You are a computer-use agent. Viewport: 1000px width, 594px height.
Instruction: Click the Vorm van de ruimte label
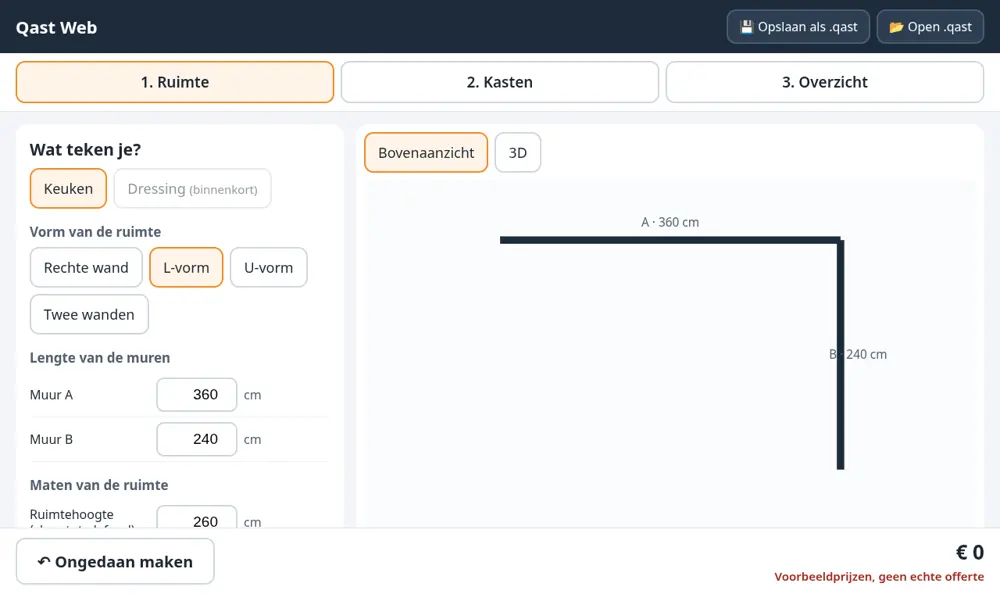(95, 232)
